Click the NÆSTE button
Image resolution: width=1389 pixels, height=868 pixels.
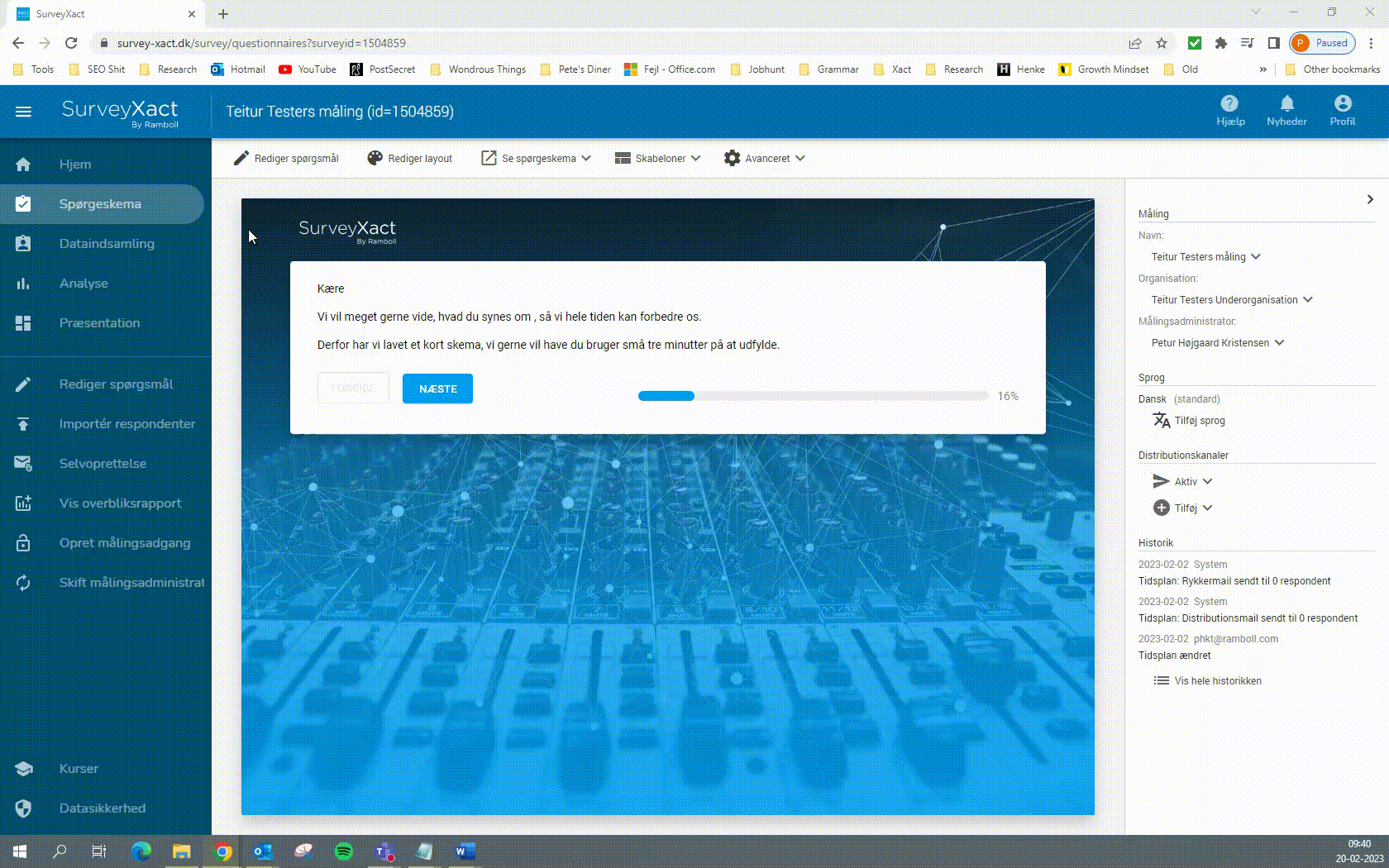pyautogui.click(x=437, y=389)
